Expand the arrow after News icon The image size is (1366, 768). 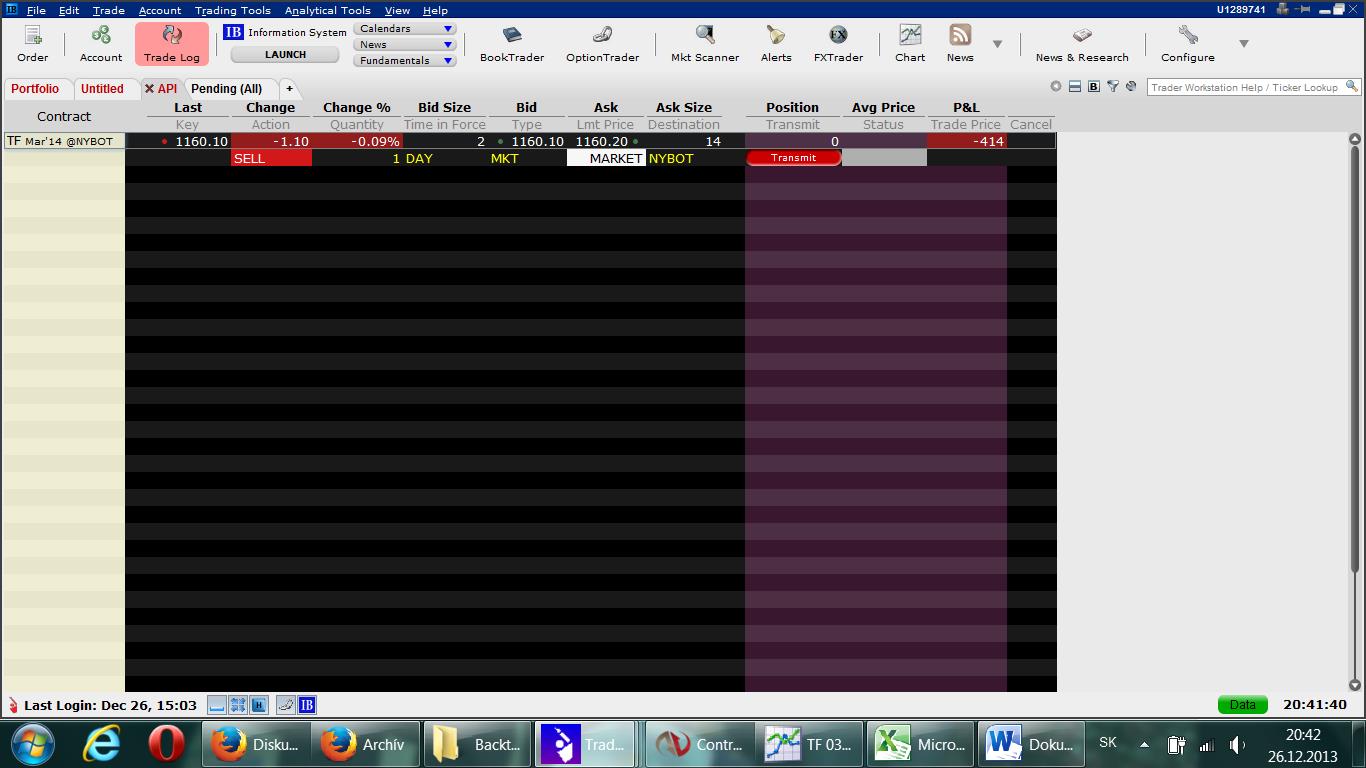pyautogui.click(x=997, y=44)
